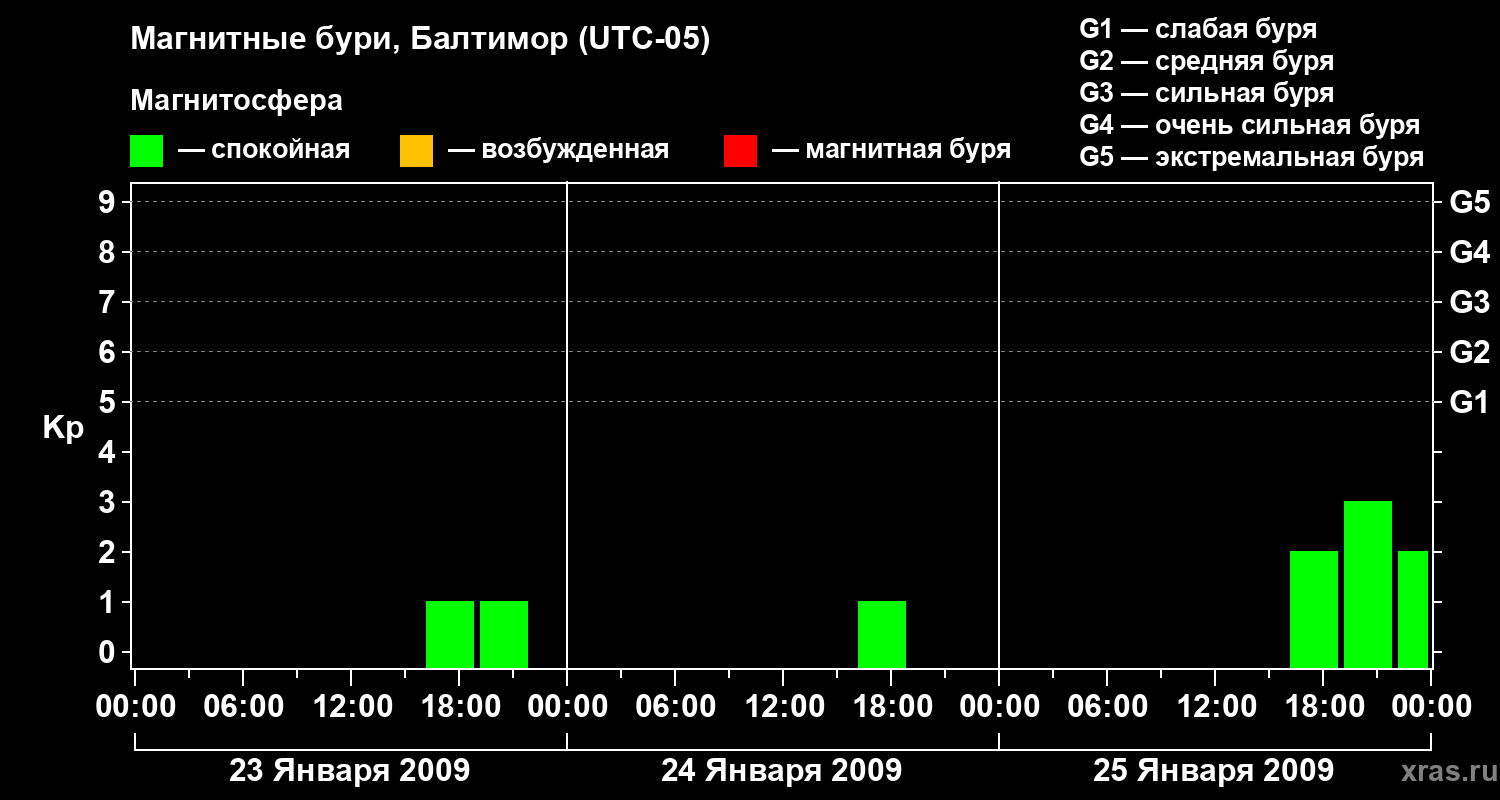Viewport: 1500px width, 800px height.
Task: Click the Kp axis label
Action: (x=62, y=428)
